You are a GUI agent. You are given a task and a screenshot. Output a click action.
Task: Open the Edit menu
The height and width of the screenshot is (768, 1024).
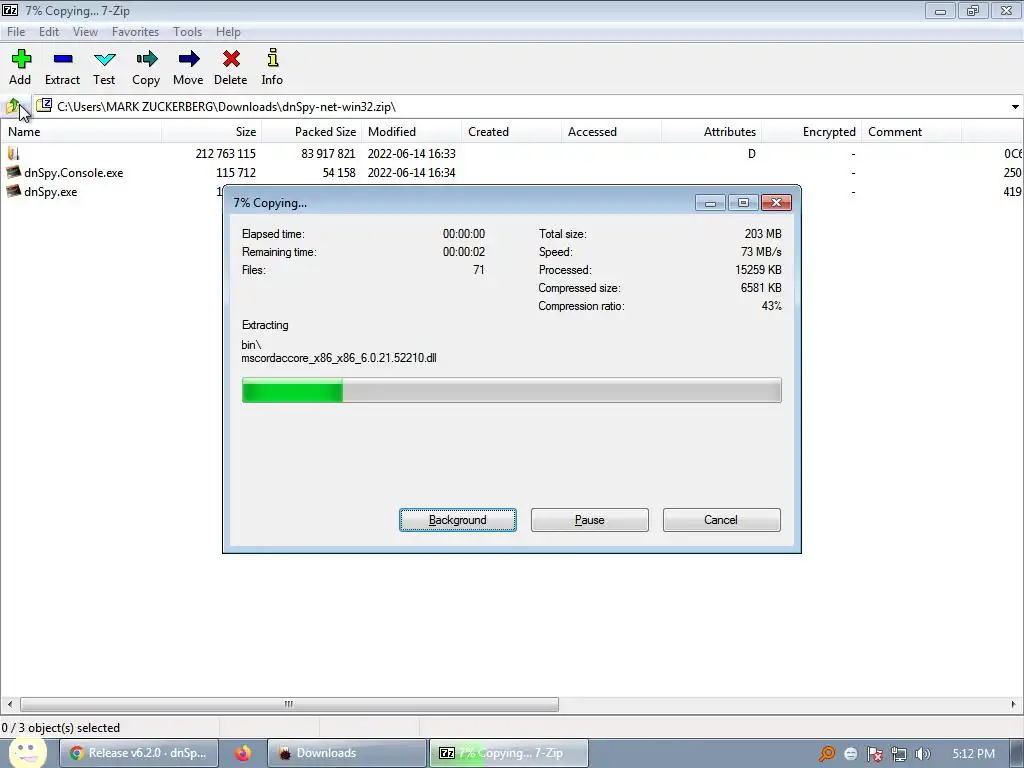[49, 31]
